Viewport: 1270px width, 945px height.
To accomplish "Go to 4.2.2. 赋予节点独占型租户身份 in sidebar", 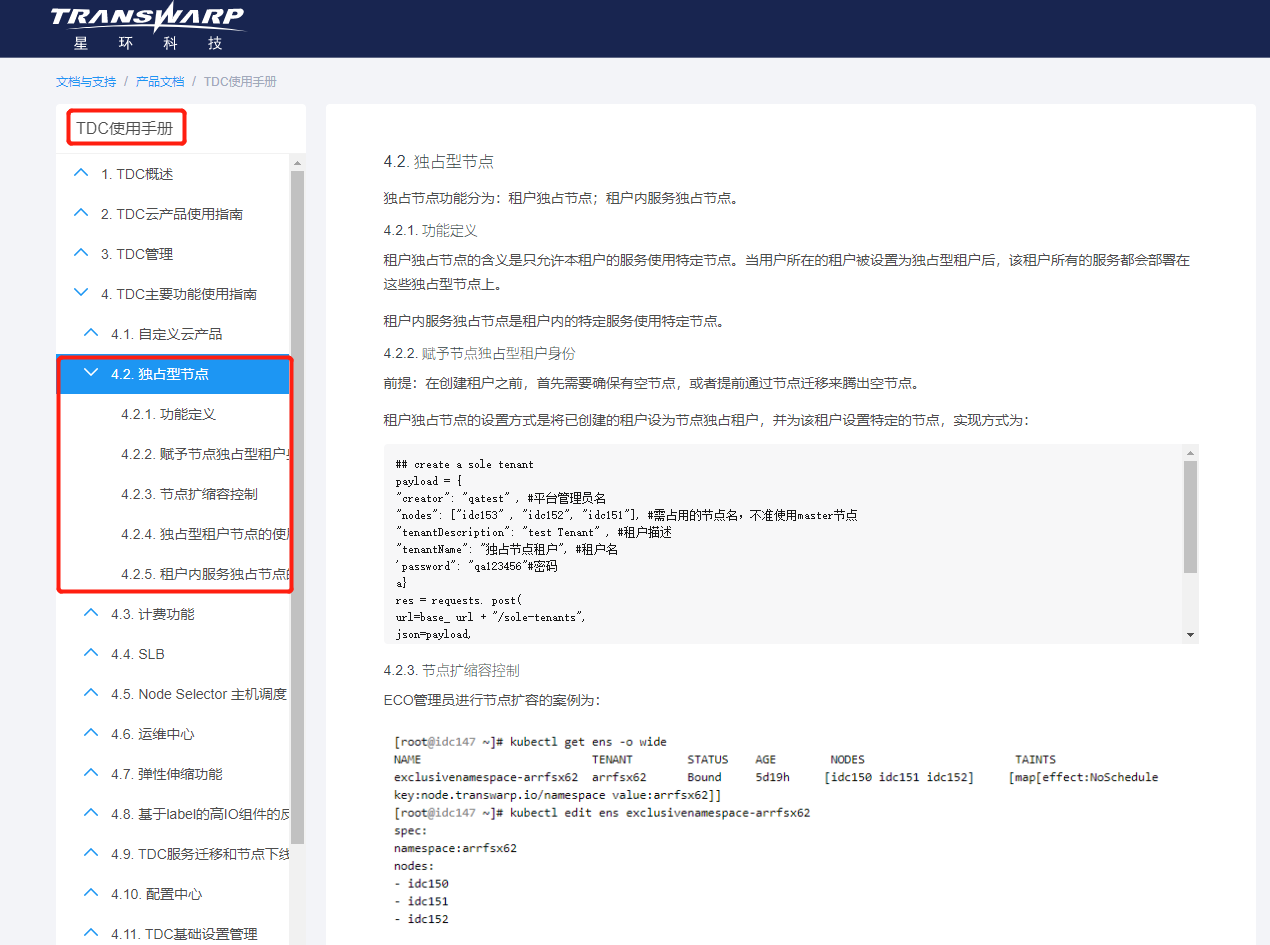I will click(x=205, y=454).
